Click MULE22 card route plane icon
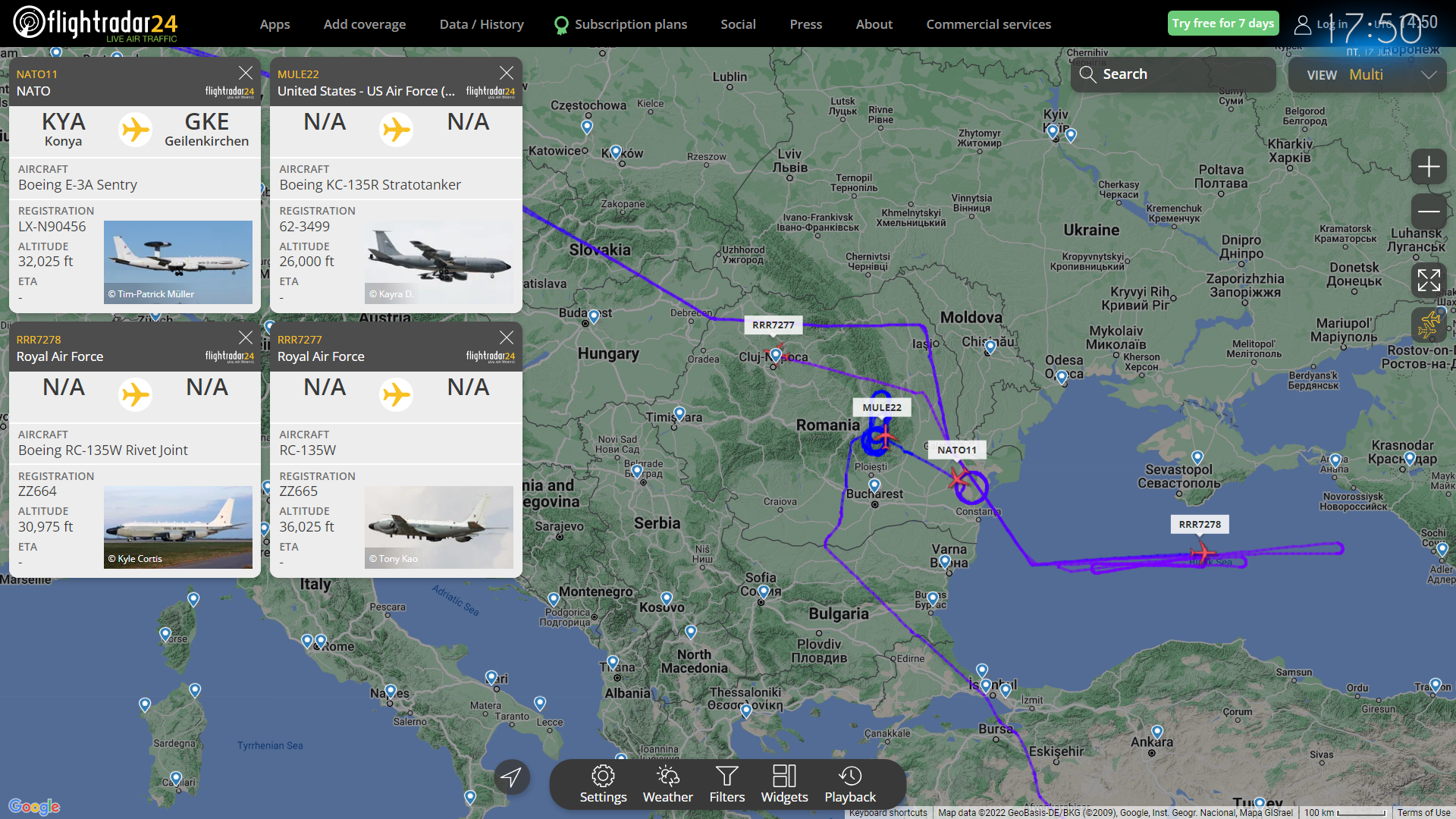1456x819 pixels. 397,130
